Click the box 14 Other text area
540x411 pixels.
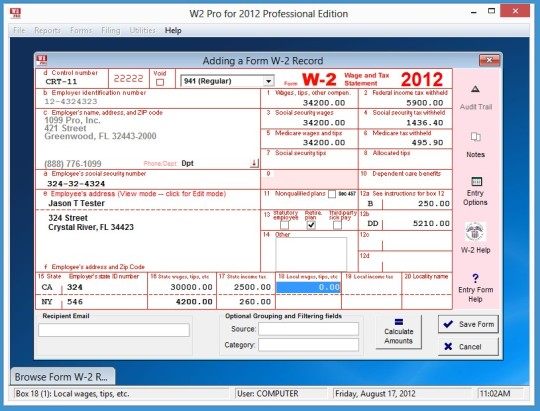point(311,254)
